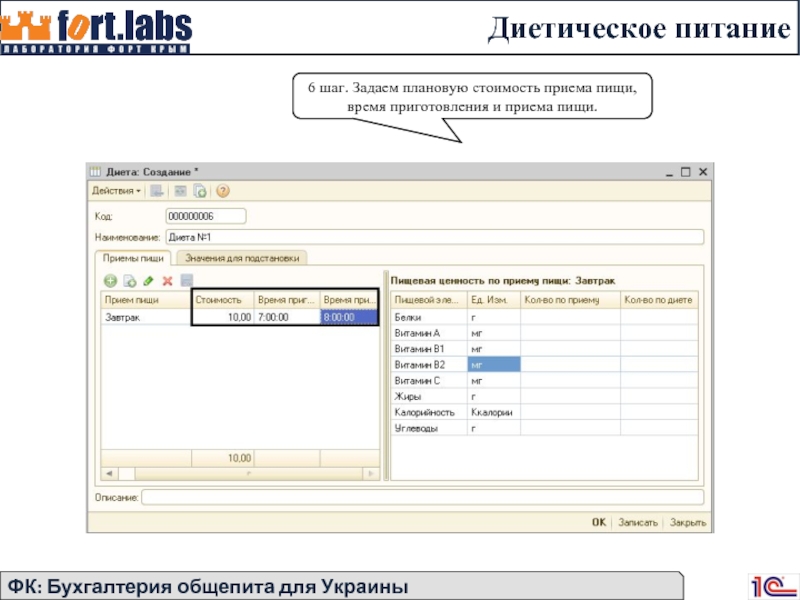This screenshot has height=600, width=800.
Task: Click the Пищевой эле... column header
Action: pos(429,300)
